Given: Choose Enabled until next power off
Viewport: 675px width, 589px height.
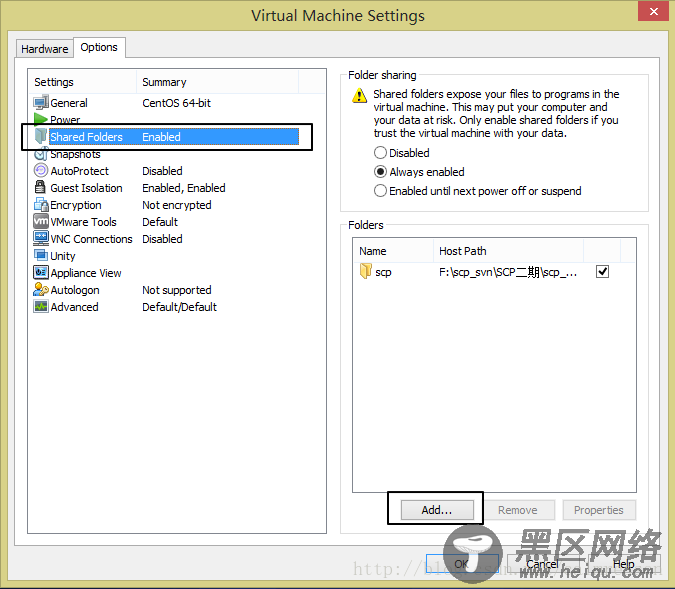Looking at the screenshot, I should click(380, 191).
